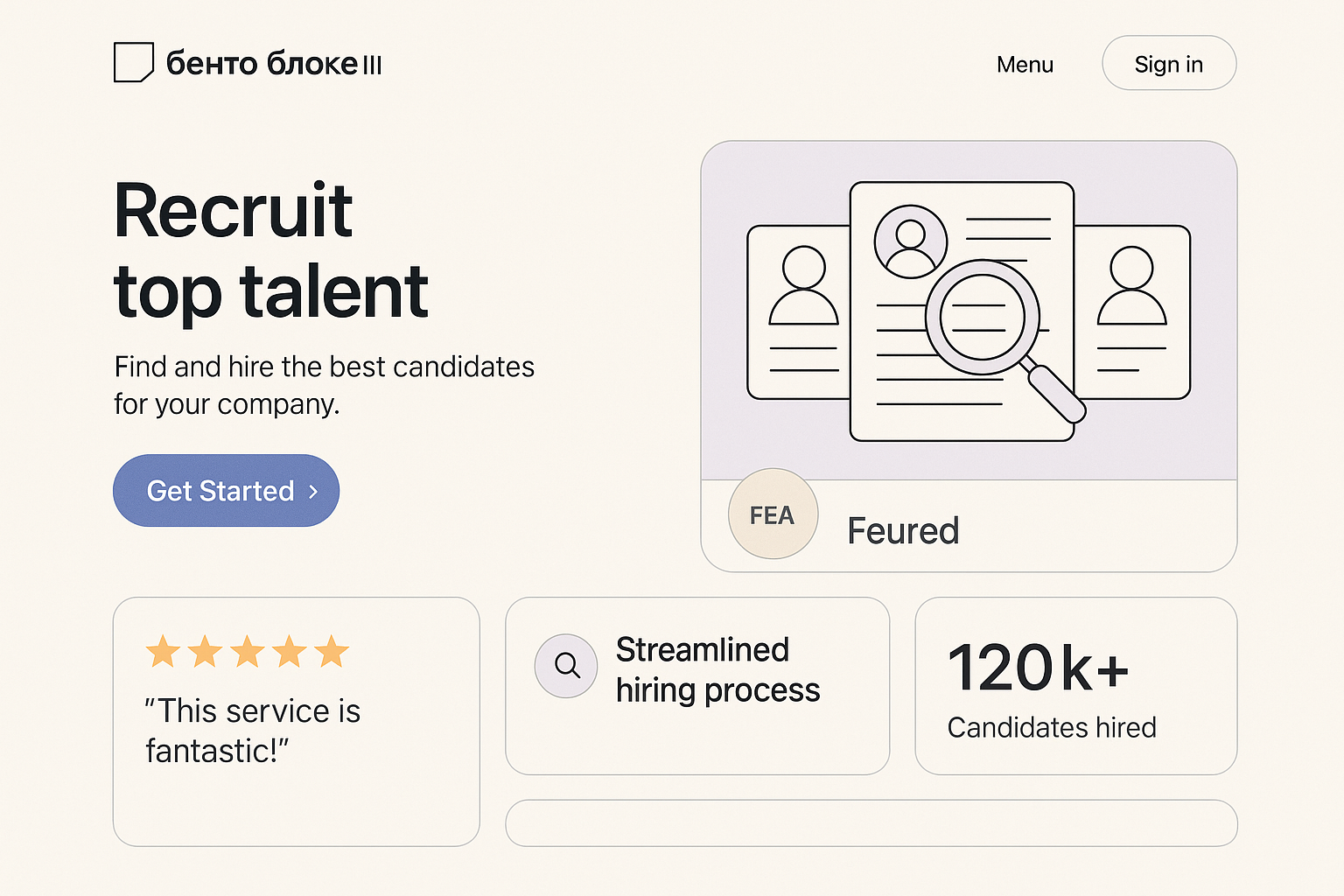Viewport: 1344px width, 896px height.
Task: Click the third star in the rating
Action: tap(248, 652)
